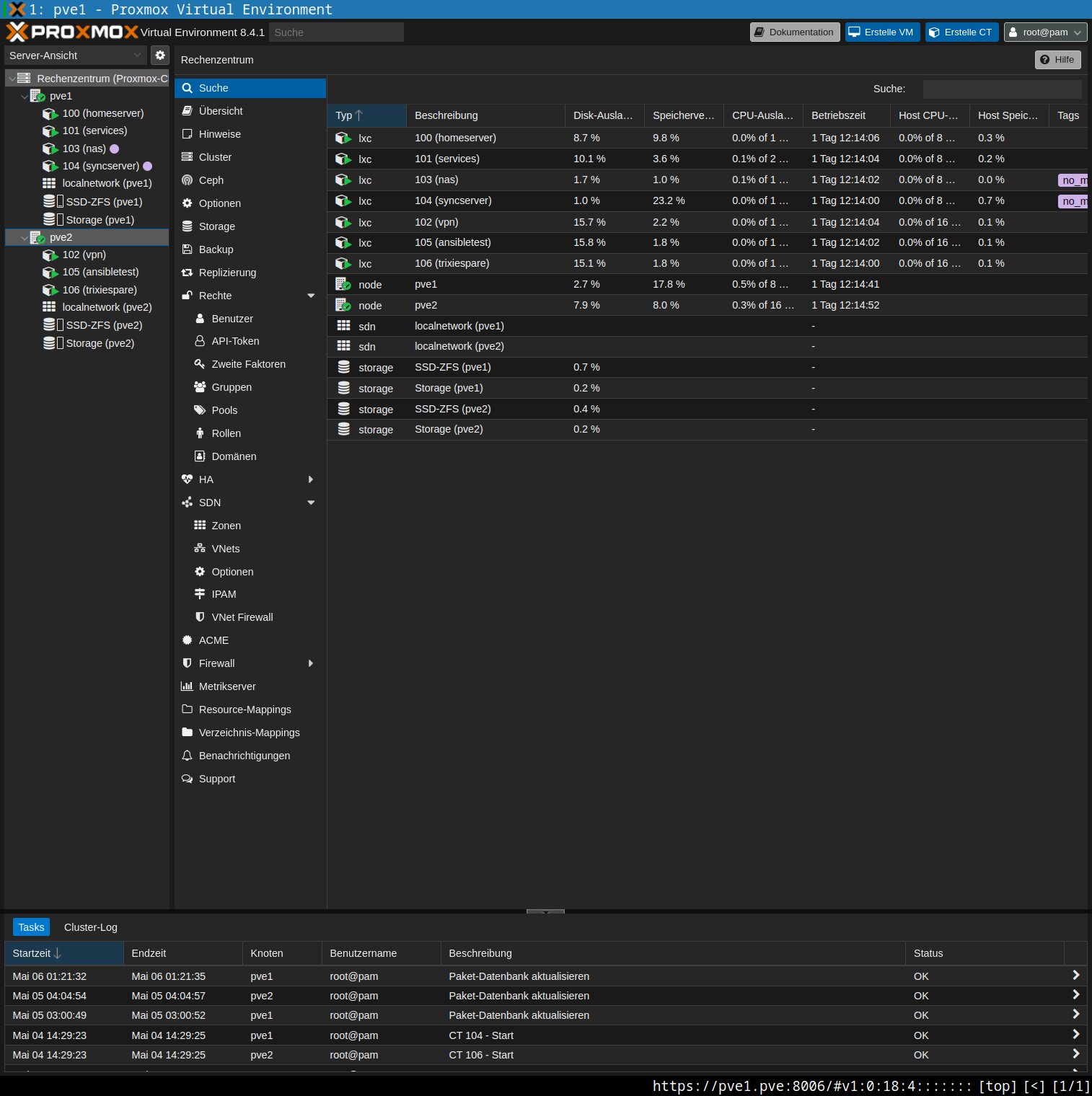Click the ACME certificate icon

(x=187, y=640)
